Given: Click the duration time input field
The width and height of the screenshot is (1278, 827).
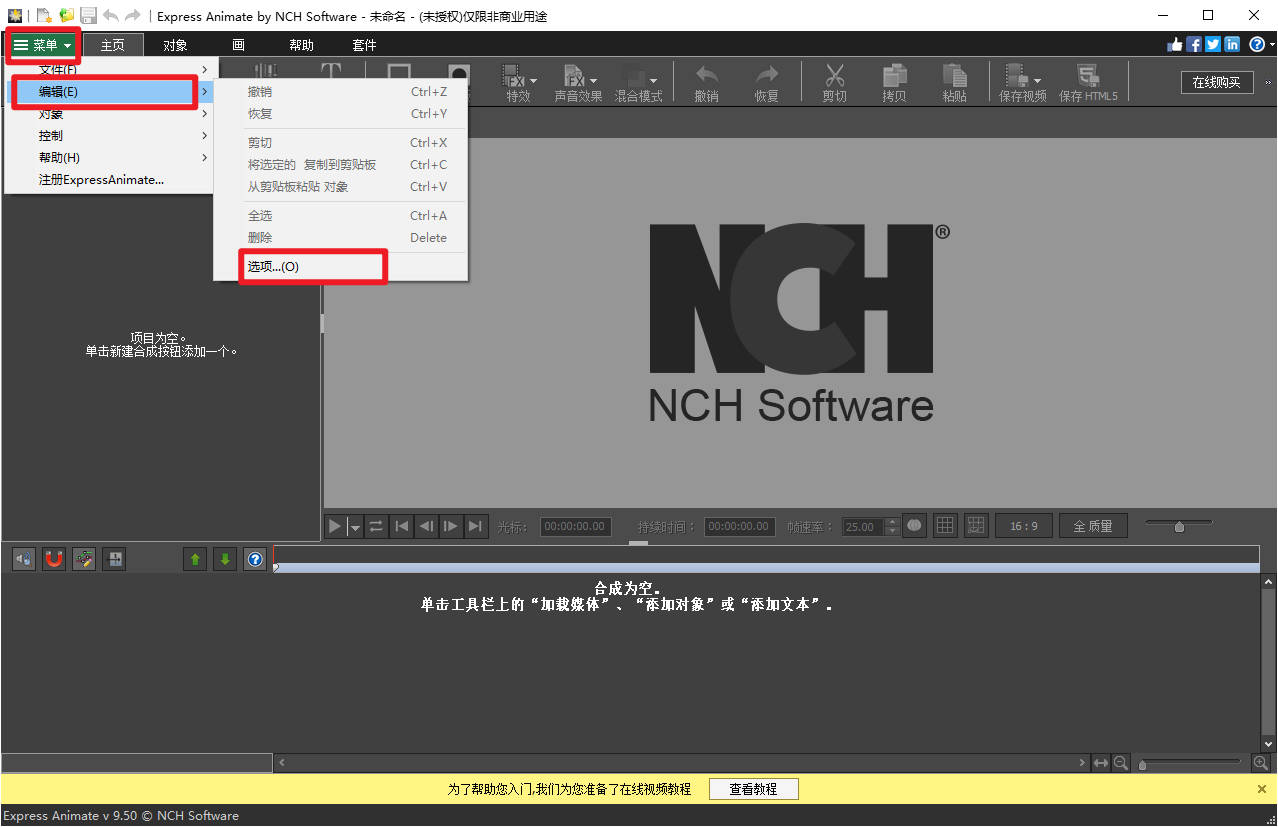Looking at the screenshot, I should (740, 526).
